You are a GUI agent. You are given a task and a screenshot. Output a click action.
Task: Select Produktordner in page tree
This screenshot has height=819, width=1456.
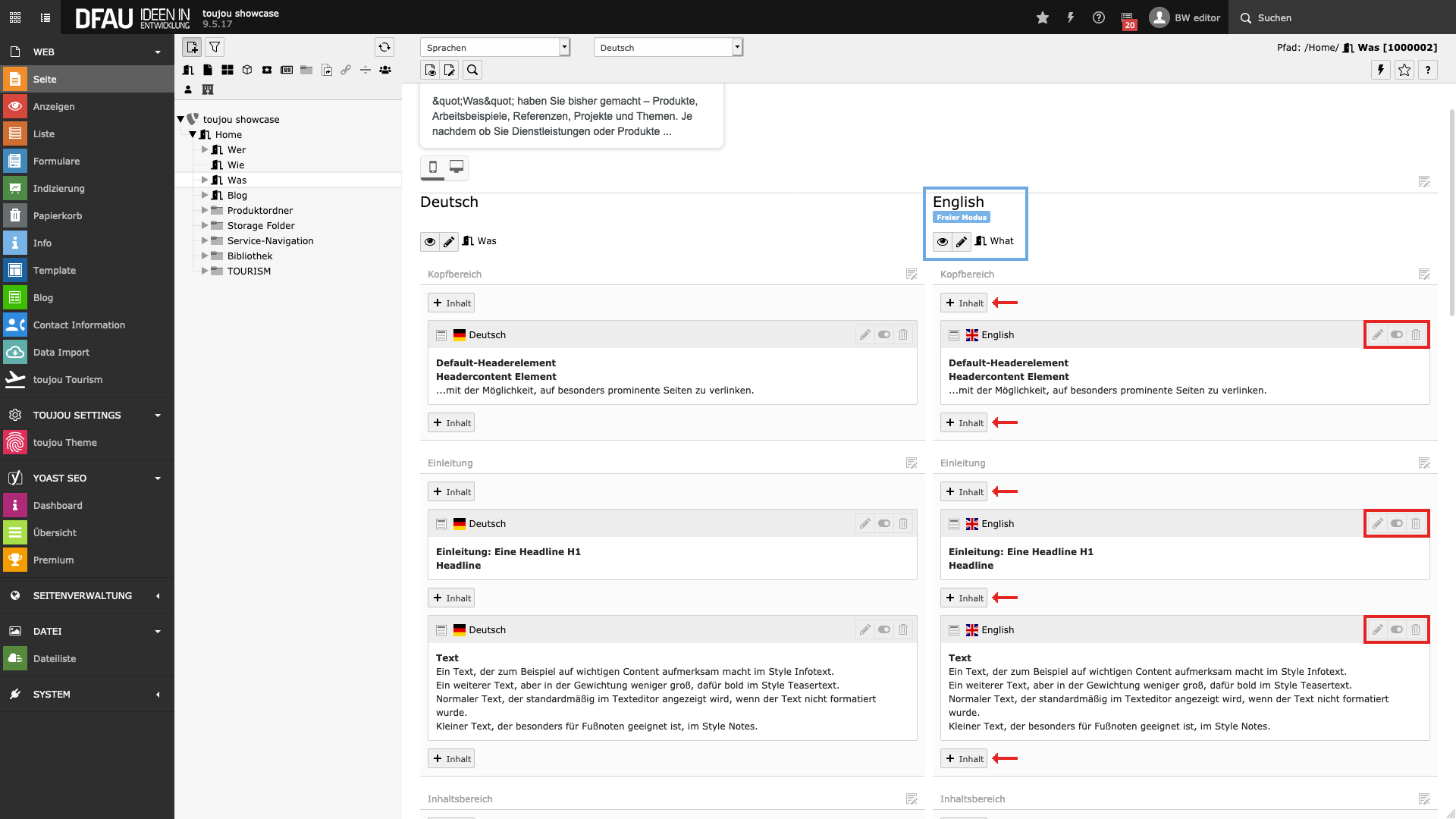259,210
